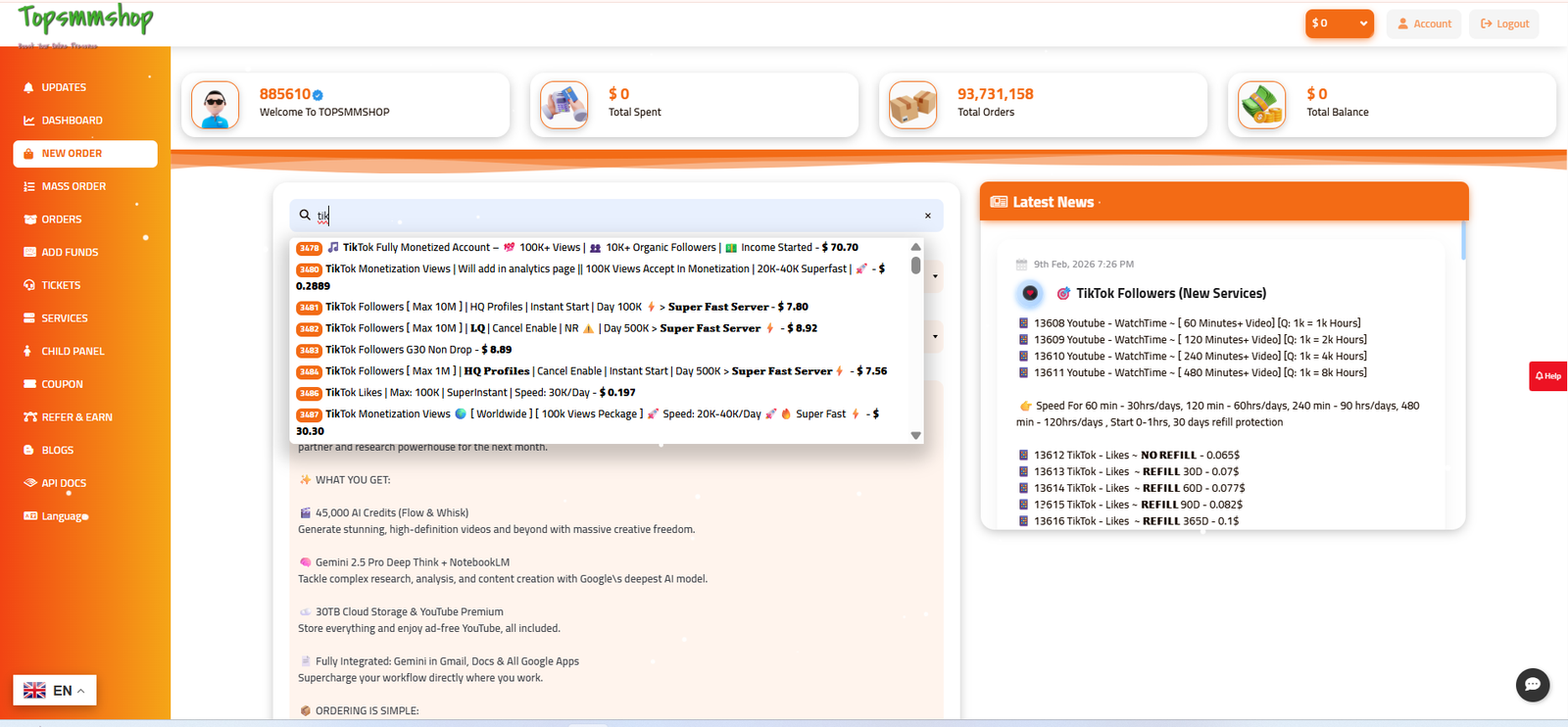
Task: Click the verified badge beside 885610
Action: tap(318, 95)
